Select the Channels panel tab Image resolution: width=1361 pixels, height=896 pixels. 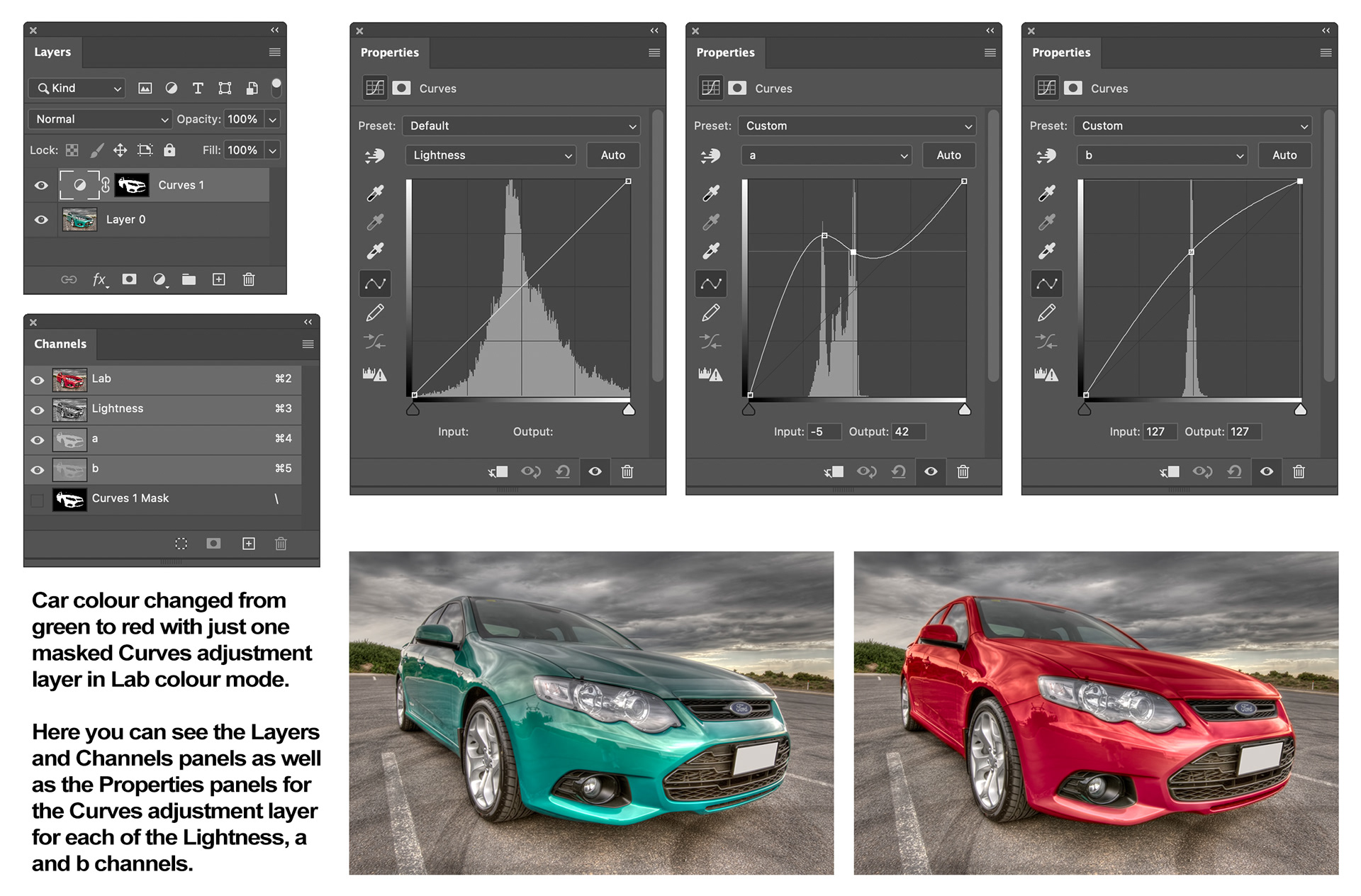click(x=60, y=344)
